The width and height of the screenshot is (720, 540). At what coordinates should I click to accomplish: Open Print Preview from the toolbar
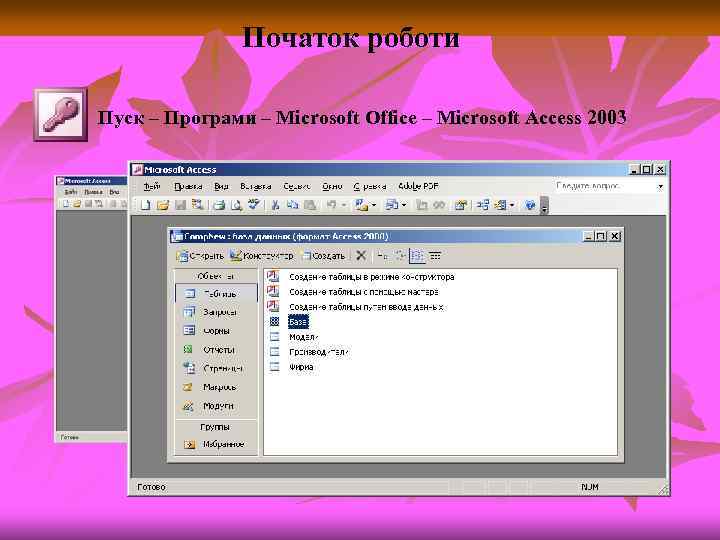(x=236, y=205)
